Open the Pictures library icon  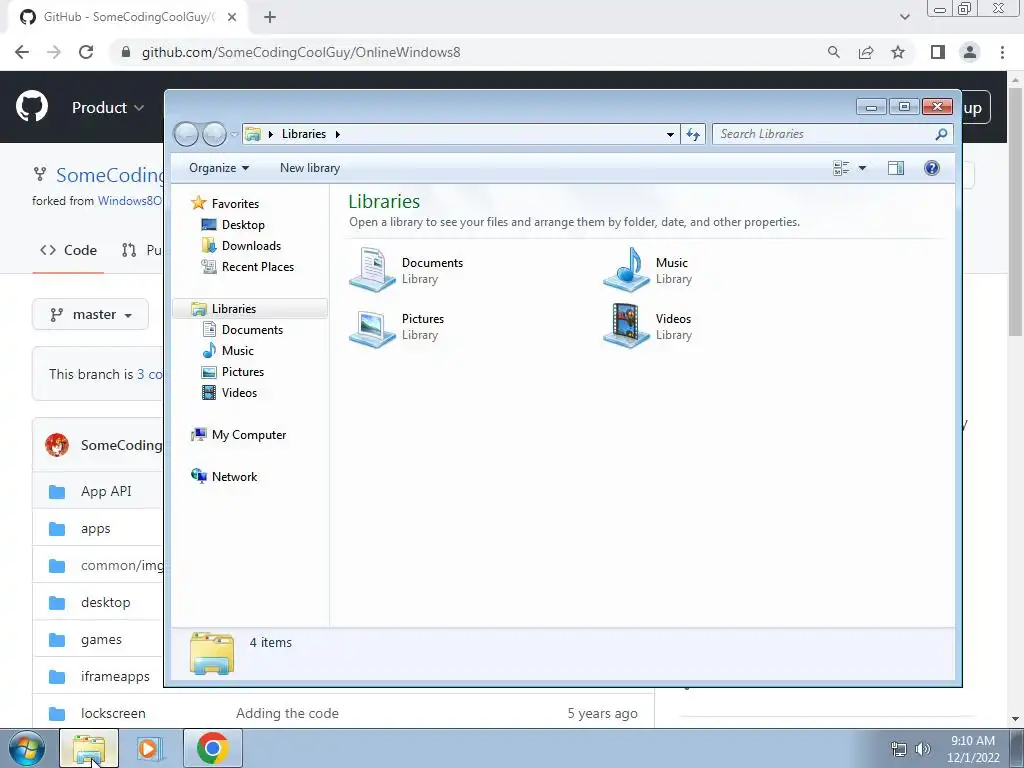pyautogui.click(x=372, y=327)
